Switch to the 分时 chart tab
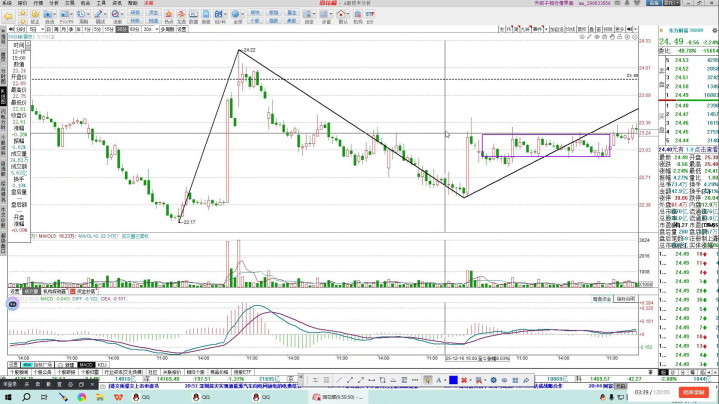 [x=18, y=30]
